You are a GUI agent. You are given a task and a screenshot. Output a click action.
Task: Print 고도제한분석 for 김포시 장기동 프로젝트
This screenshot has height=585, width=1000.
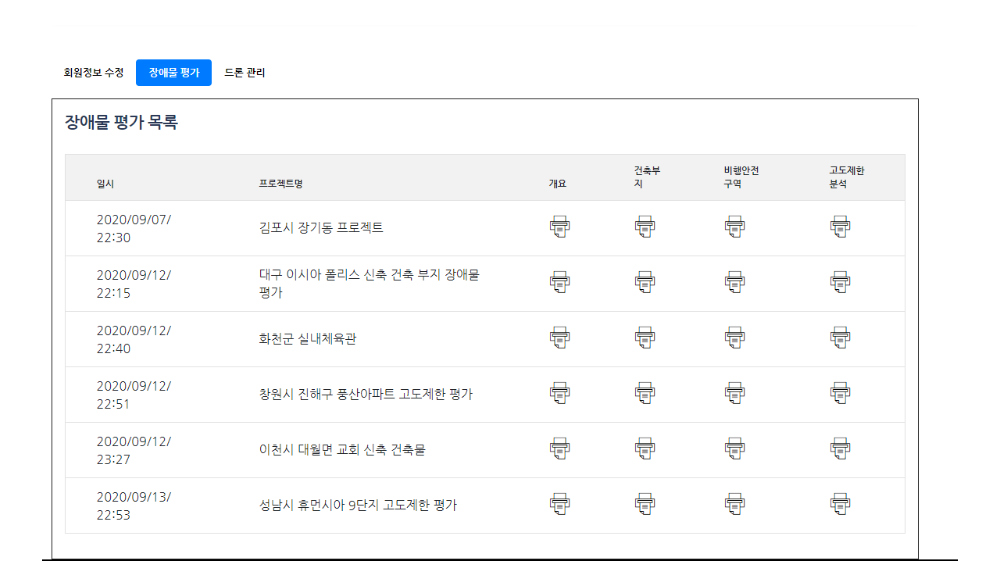click(x=840, y=226)
